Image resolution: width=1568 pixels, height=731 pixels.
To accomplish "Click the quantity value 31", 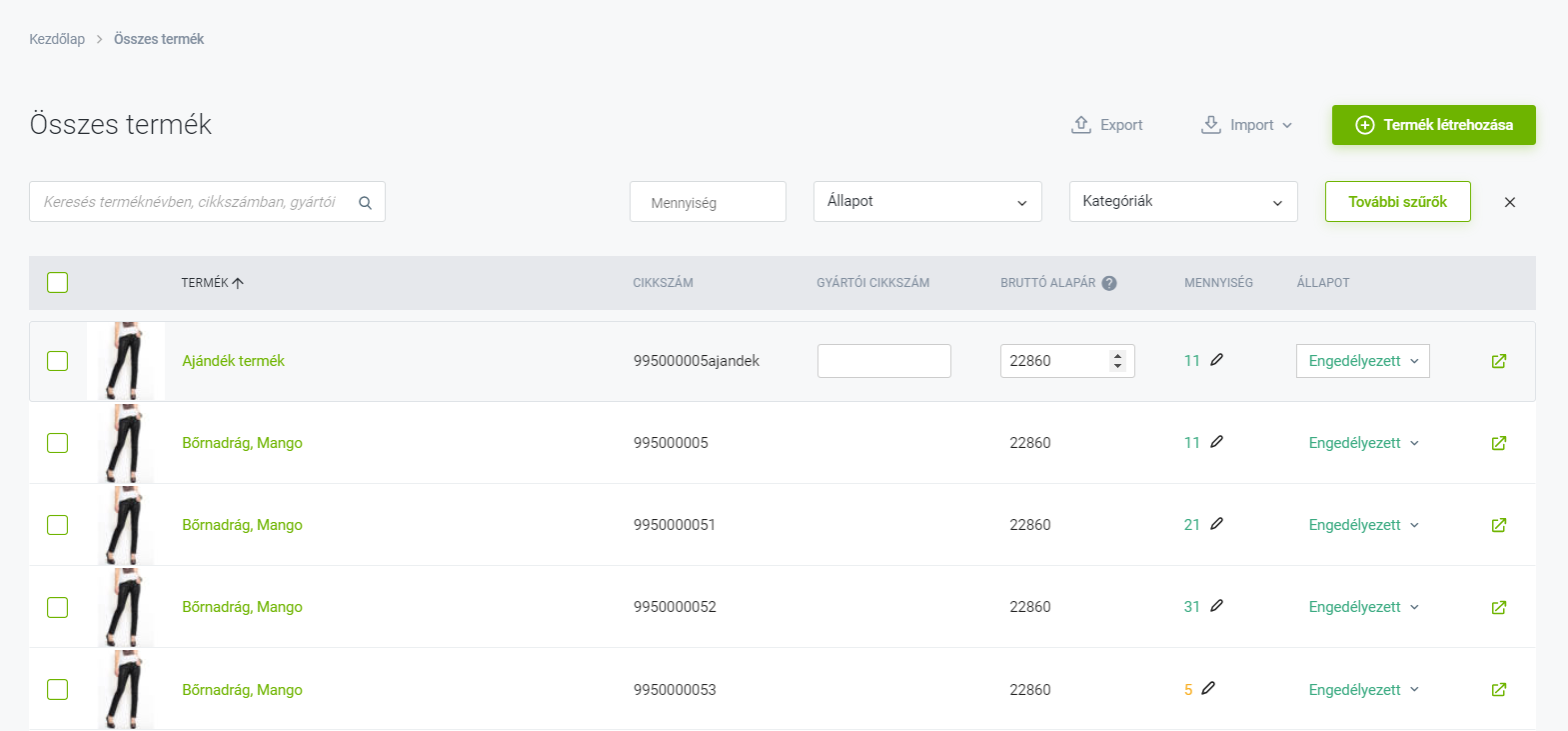I will tap(1192, 607).
